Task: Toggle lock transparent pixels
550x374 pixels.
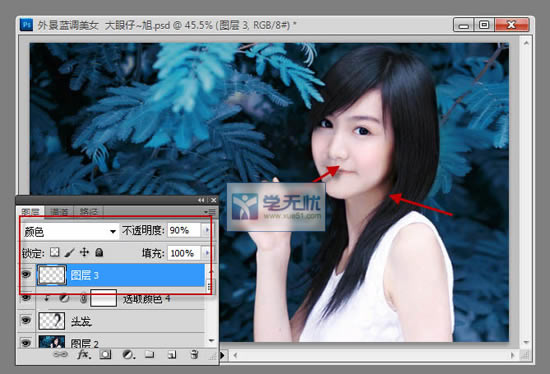Action: click(x=54, y=252)
